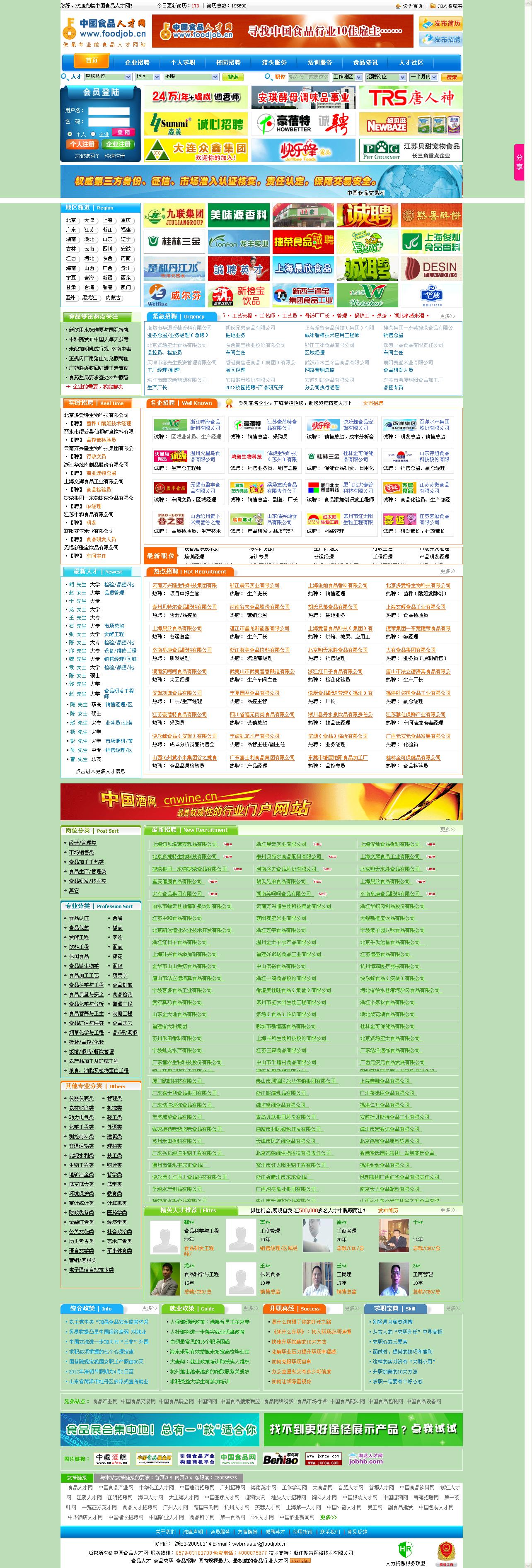Open the 快乐蜂食品 banner
532x1568 pixels.
[x=303, y=150]
